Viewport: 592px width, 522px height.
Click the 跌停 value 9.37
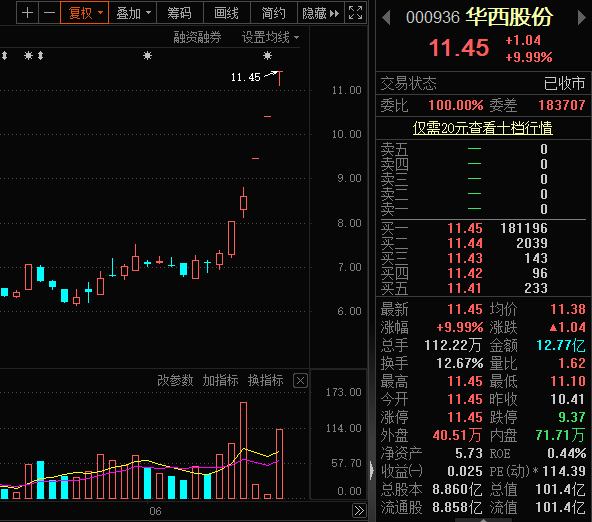coord(572,417)
